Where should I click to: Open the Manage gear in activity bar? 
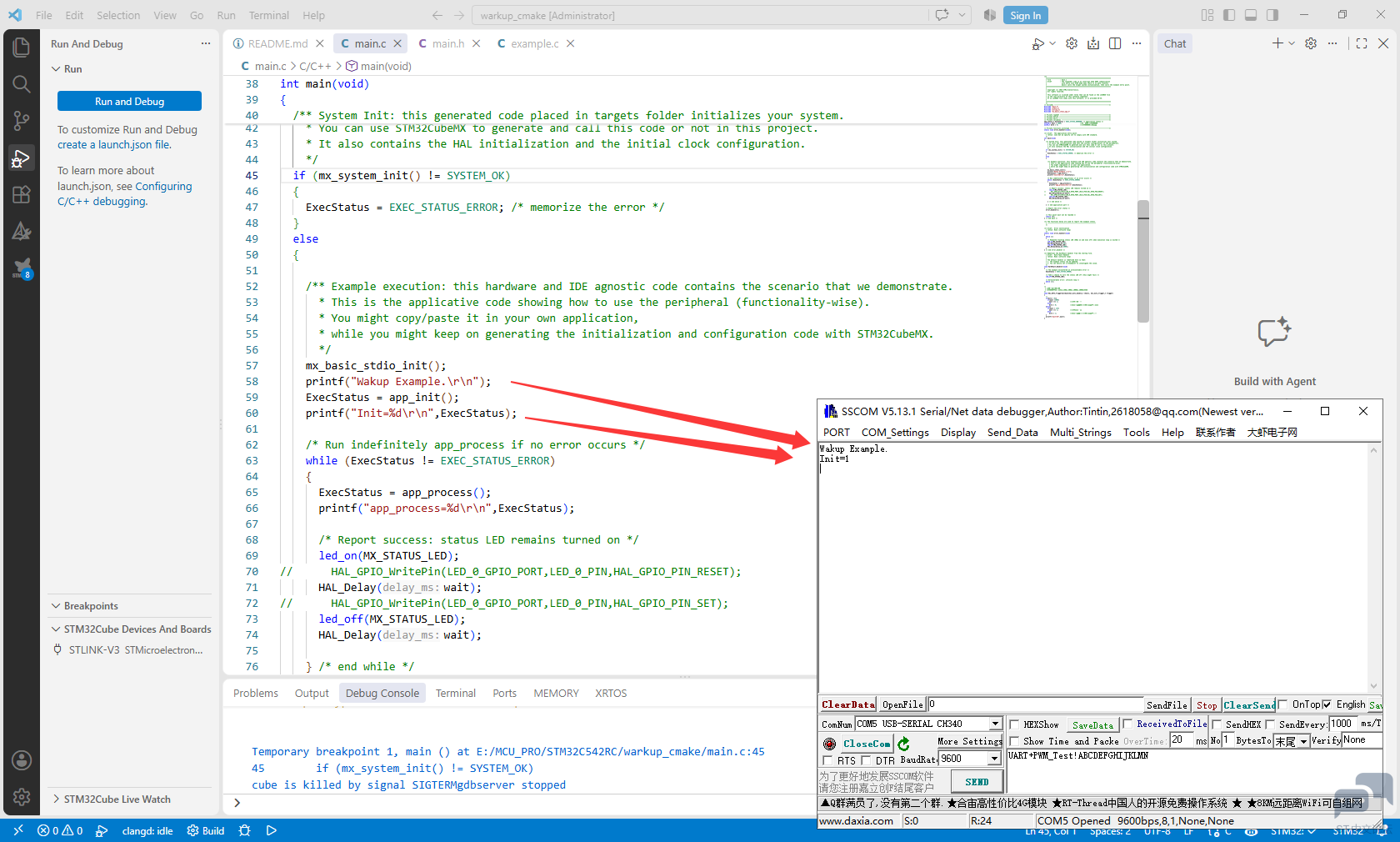point(22,797)
